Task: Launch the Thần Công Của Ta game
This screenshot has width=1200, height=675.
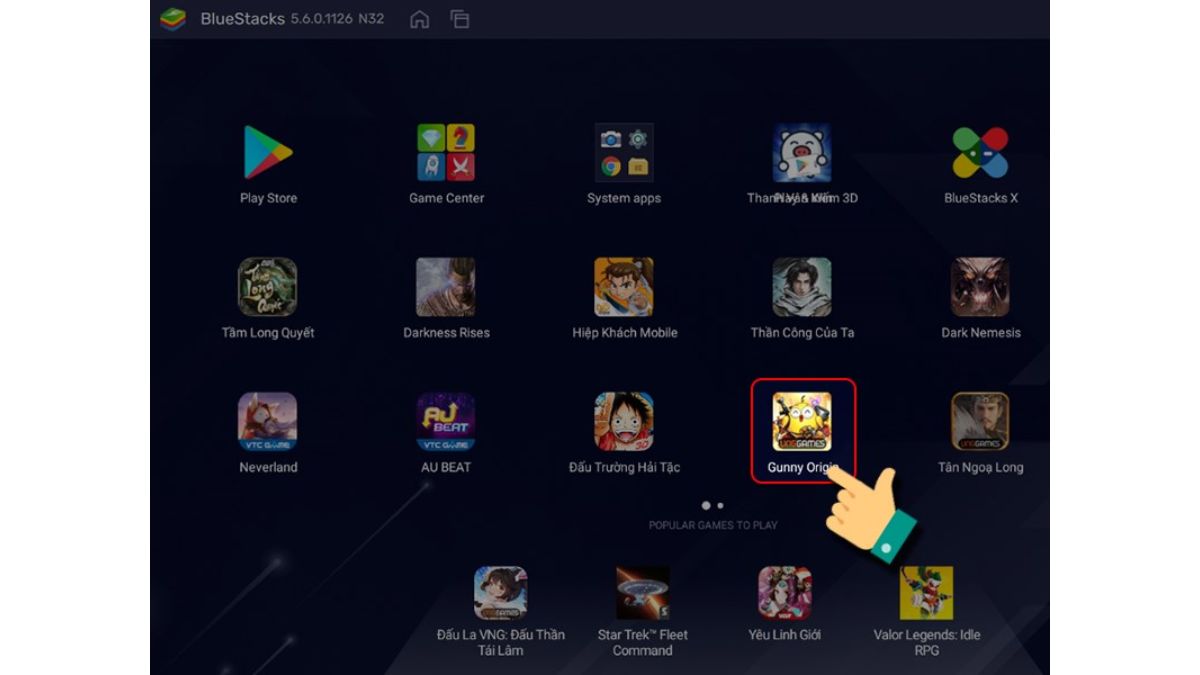Action: pos(802,288)
